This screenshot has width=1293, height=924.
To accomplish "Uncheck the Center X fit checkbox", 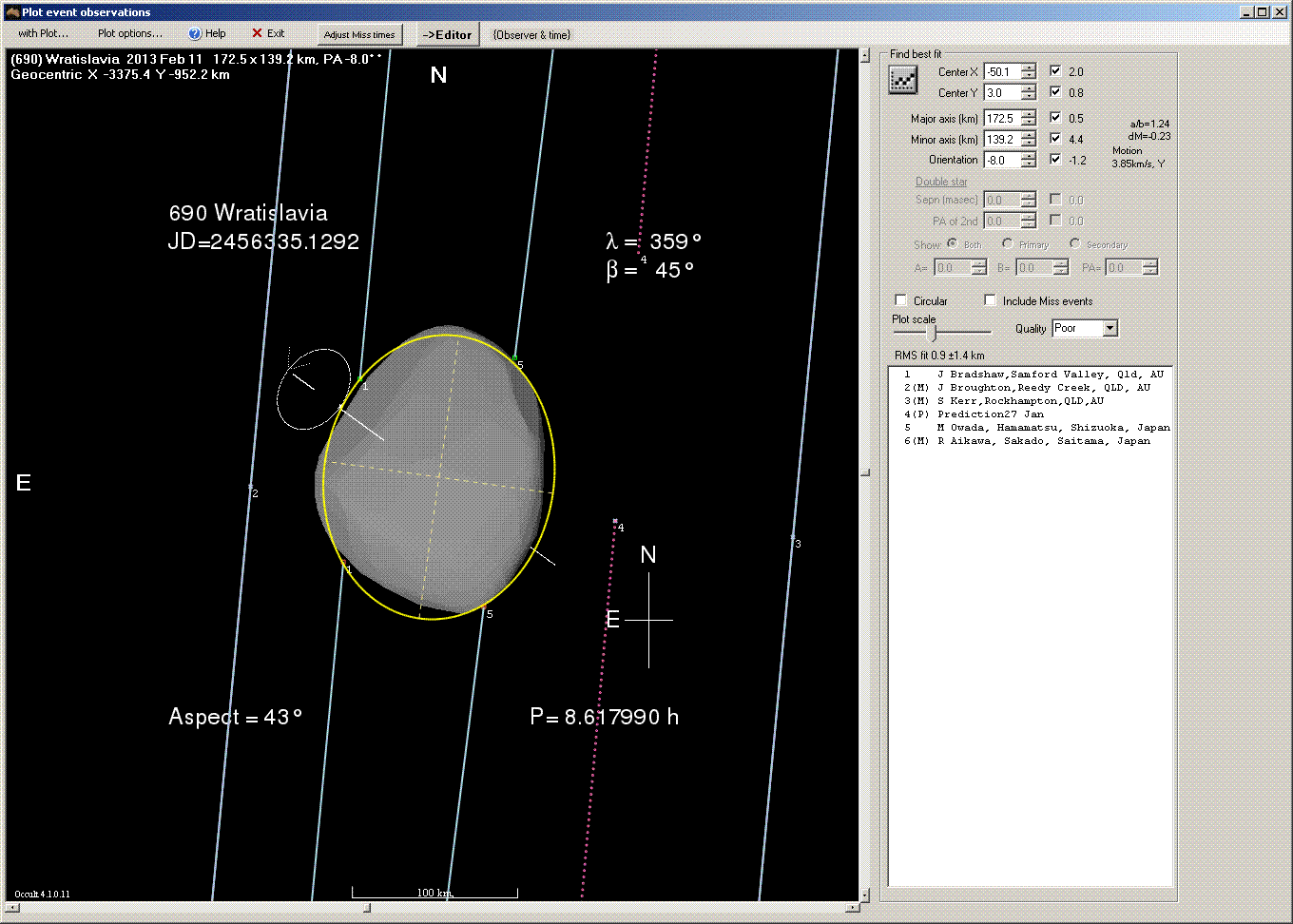I will coord(1055,71).
